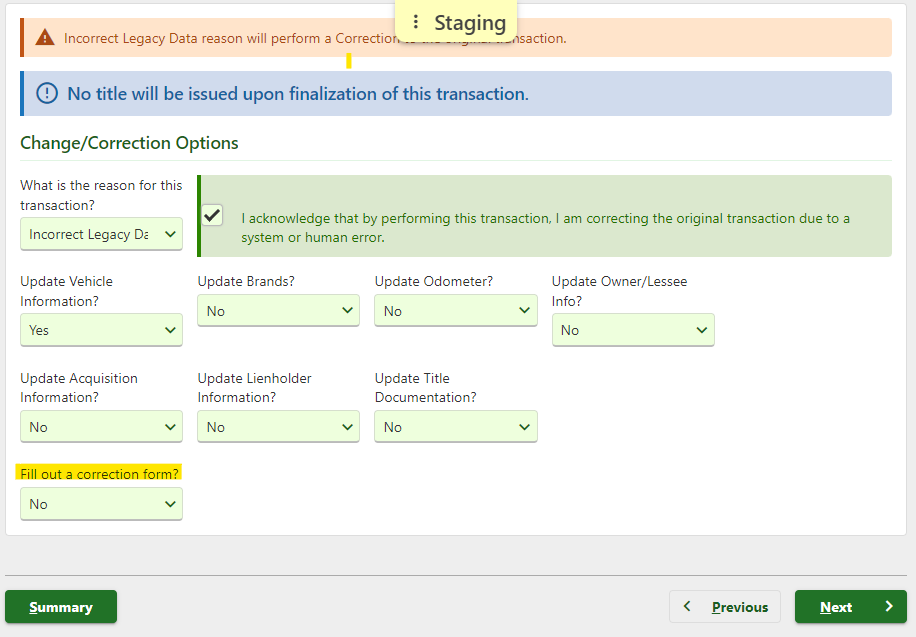916x637 pixels.
Task: Expand Update Acquisition Information dropdown
Action: (101, 427)
